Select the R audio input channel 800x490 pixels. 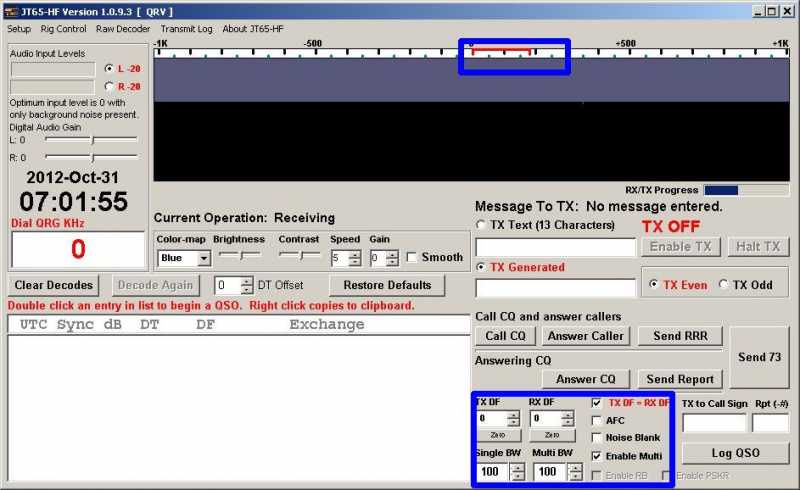109,86
